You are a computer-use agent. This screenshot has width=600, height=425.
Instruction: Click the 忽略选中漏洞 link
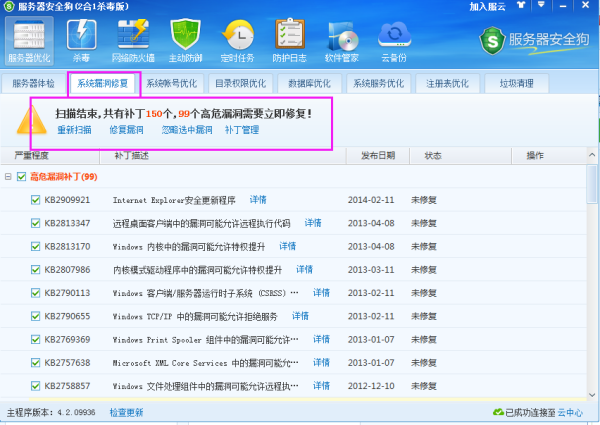coord(187,130)
